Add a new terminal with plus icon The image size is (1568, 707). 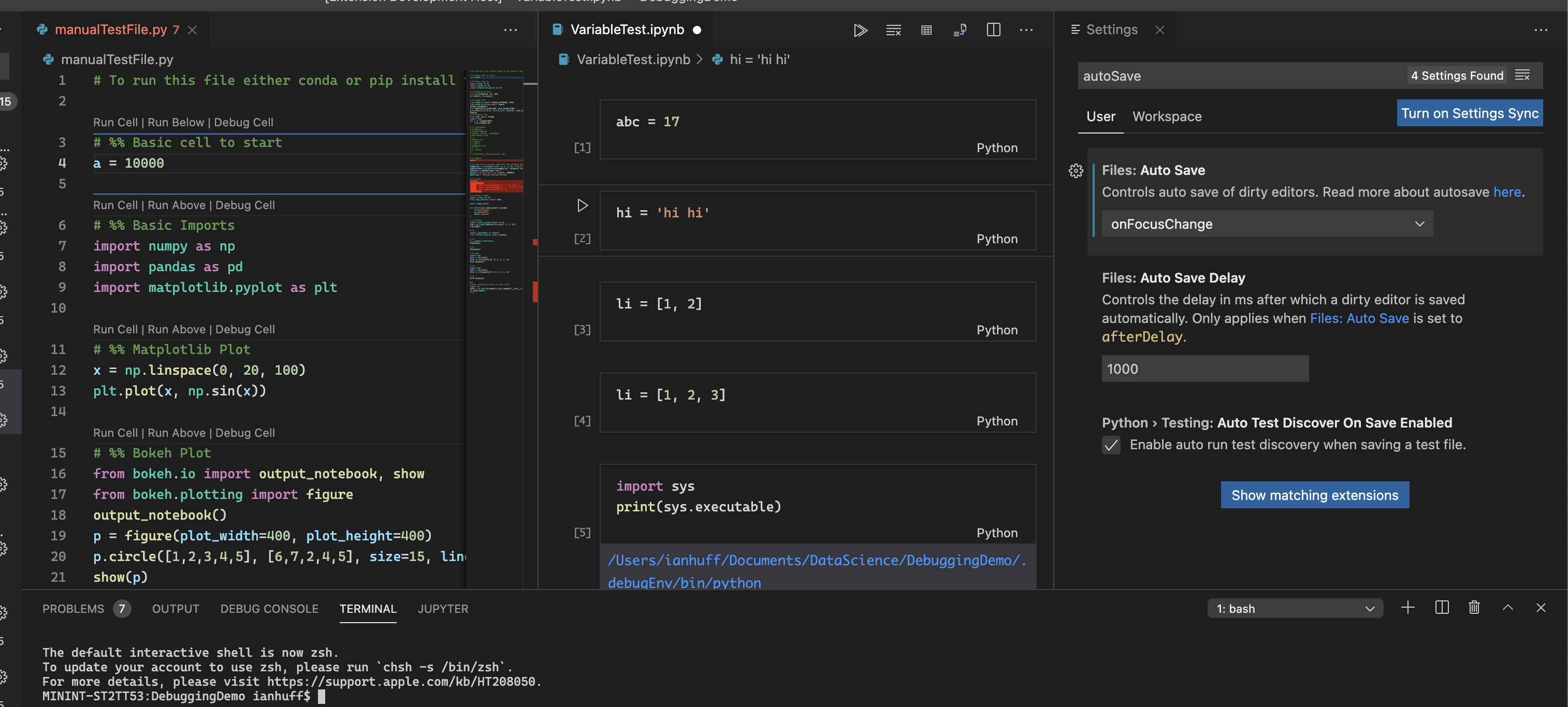click(1407, 607)
